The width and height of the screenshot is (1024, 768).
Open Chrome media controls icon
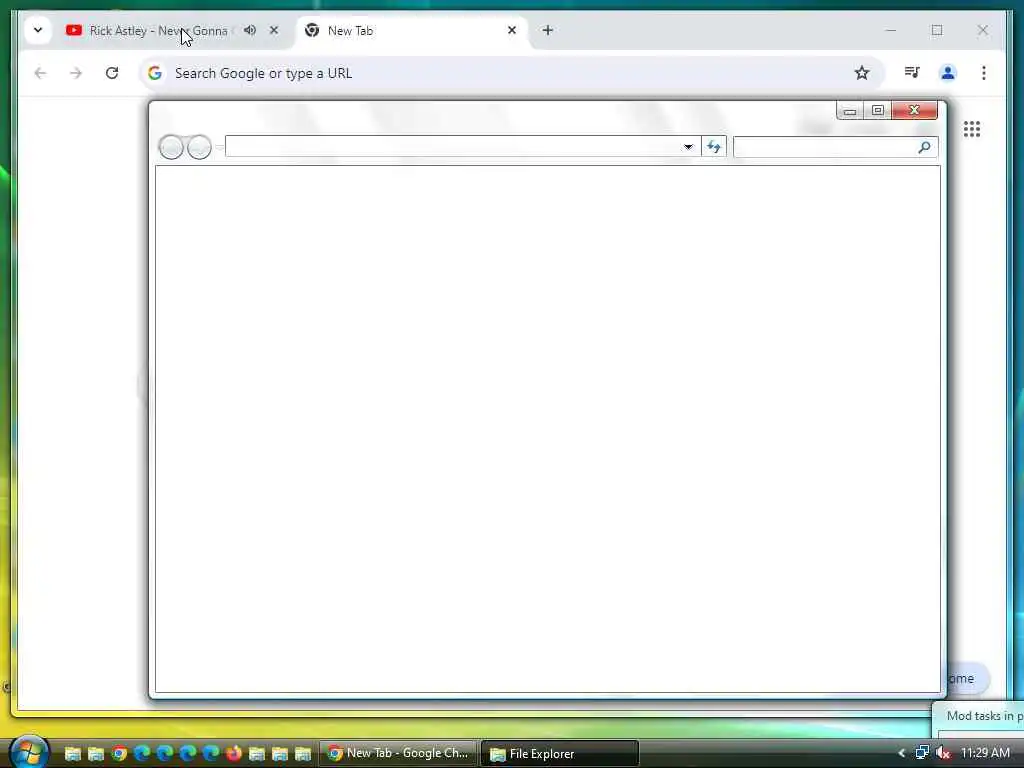tap(912, 72)
